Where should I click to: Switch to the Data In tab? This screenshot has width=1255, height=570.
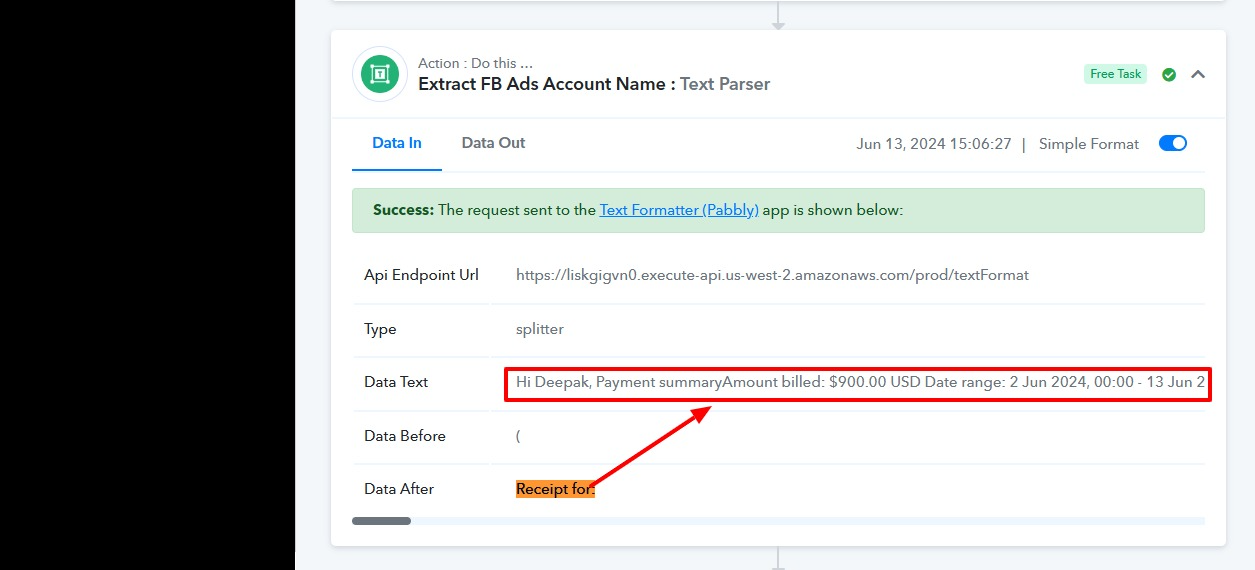click(x=397, y=143)
